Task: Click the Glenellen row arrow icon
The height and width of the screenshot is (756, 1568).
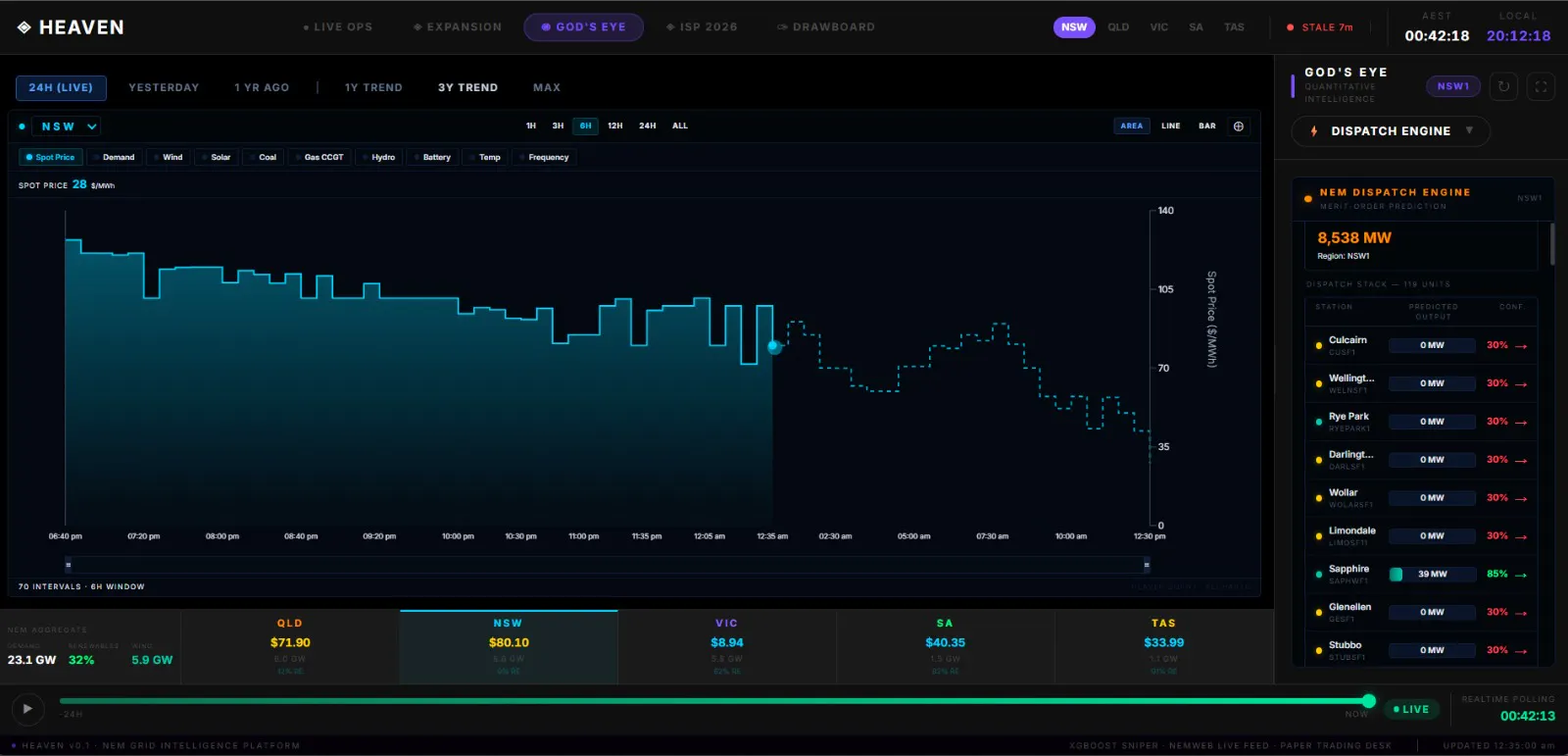Action: pos(1521,613)
